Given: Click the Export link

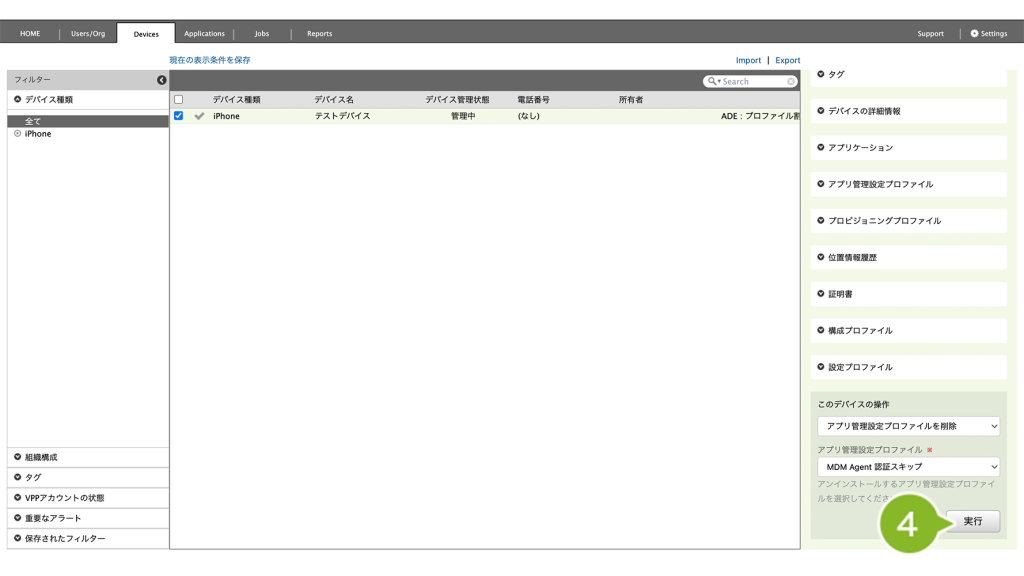Looking at the screenshot, I should click(x=787, y=60).
